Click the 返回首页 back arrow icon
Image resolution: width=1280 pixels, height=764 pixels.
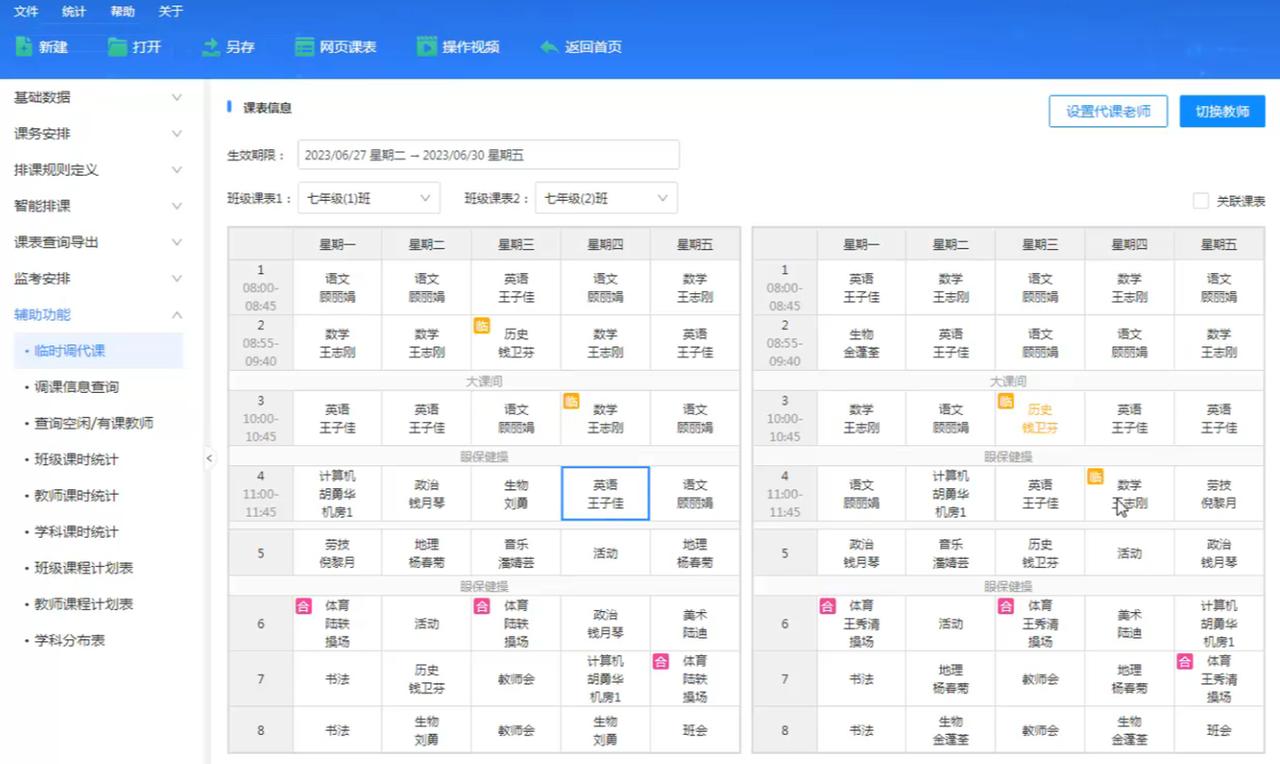pyautogui.click(x=548, y=46)
